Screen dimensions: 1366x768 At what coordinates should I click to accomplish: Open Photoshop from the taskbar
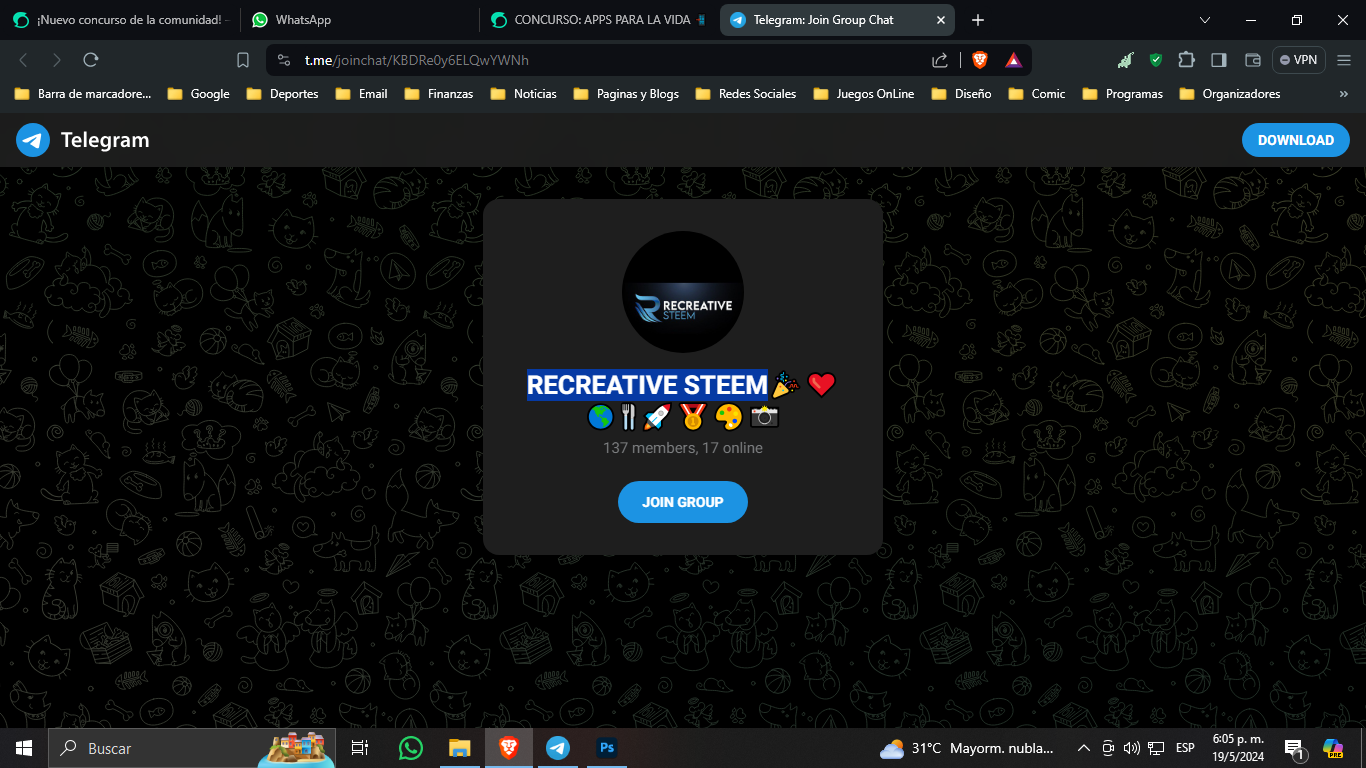607,748
